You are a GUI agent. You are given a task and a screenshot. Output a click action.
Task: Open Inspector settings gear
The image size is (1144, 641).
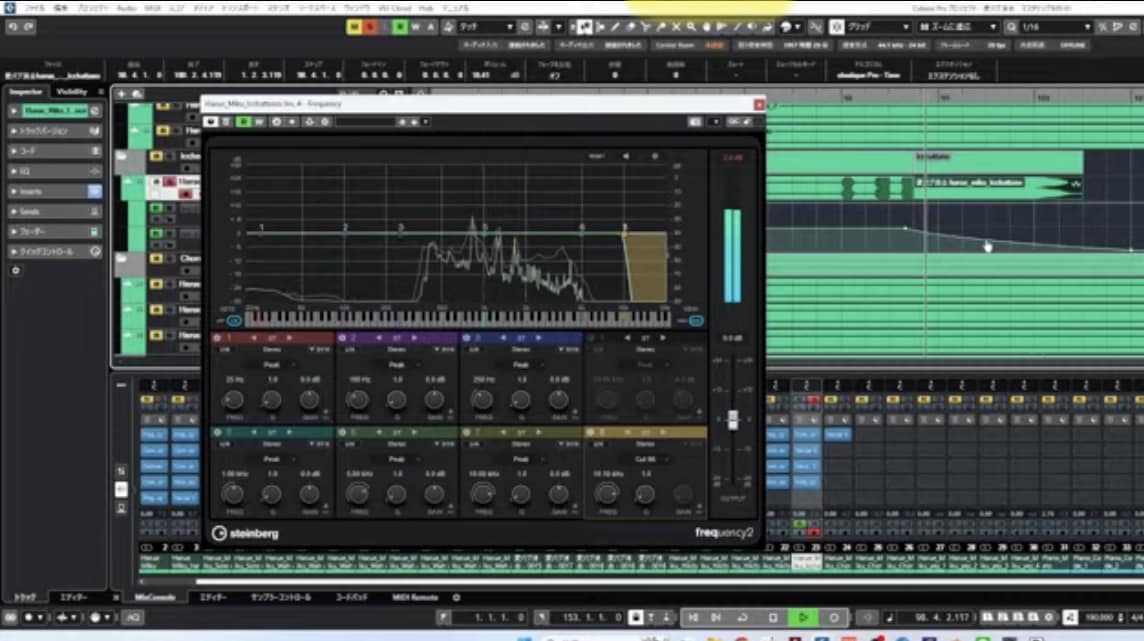[x=16, y=271]
